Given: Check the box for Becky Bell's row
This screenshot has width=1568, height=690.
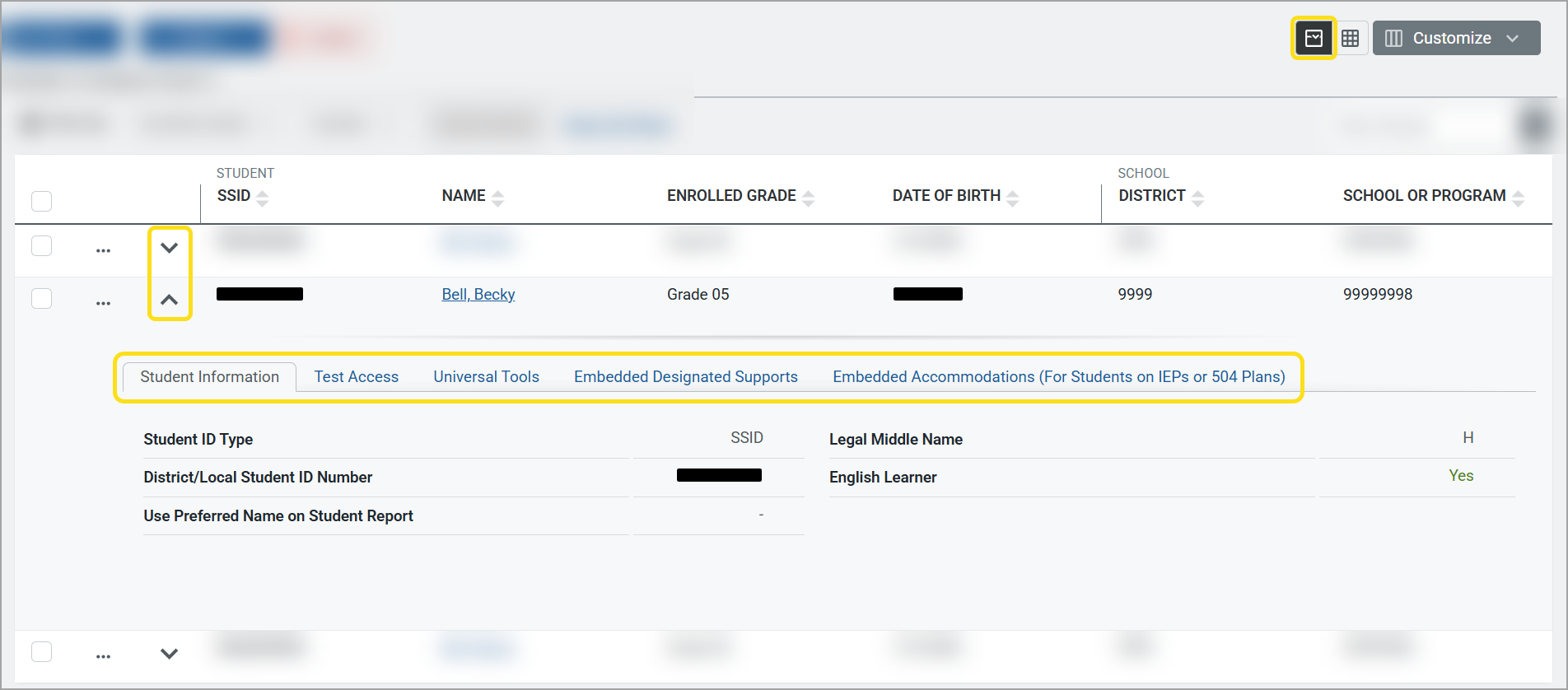Looking at the screenshot, I should pyautogui.click(x=41, y=298).
